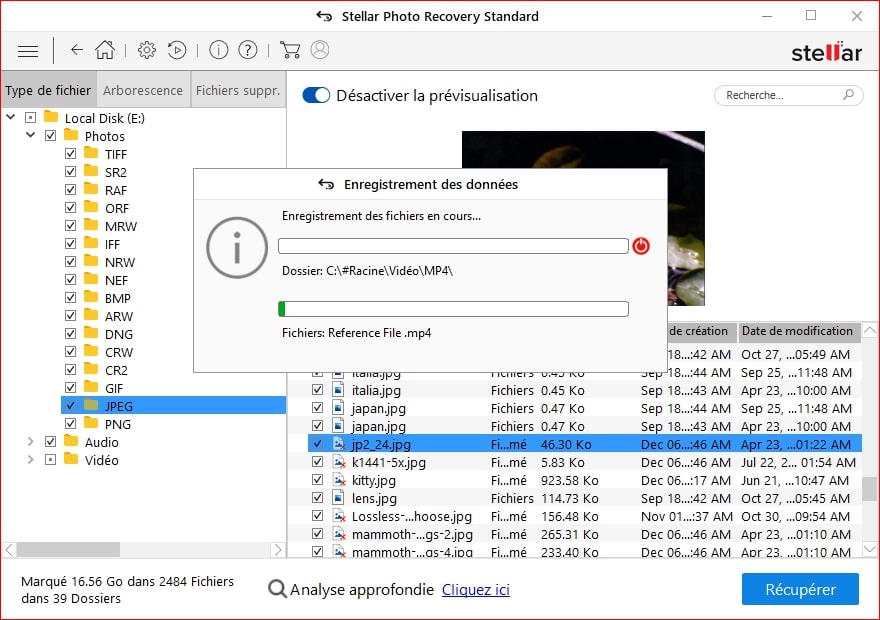Open the shopping cart icon

click(x=290, y=50)
